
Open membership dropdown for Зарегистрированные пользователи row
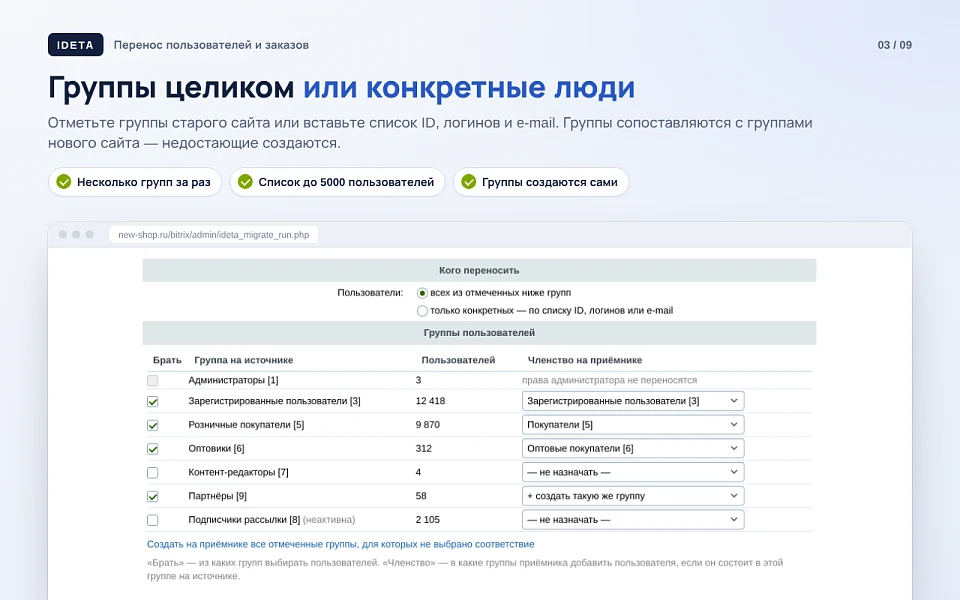point(633,401)
